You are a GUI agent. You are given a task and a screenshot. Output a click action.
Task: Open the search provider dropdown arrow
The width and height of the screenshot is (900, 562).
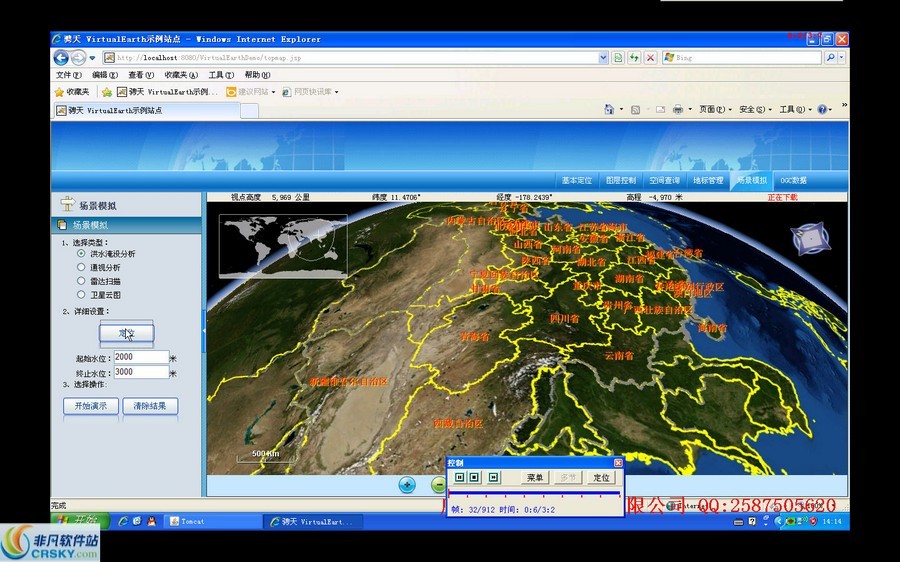click(841, 57)
